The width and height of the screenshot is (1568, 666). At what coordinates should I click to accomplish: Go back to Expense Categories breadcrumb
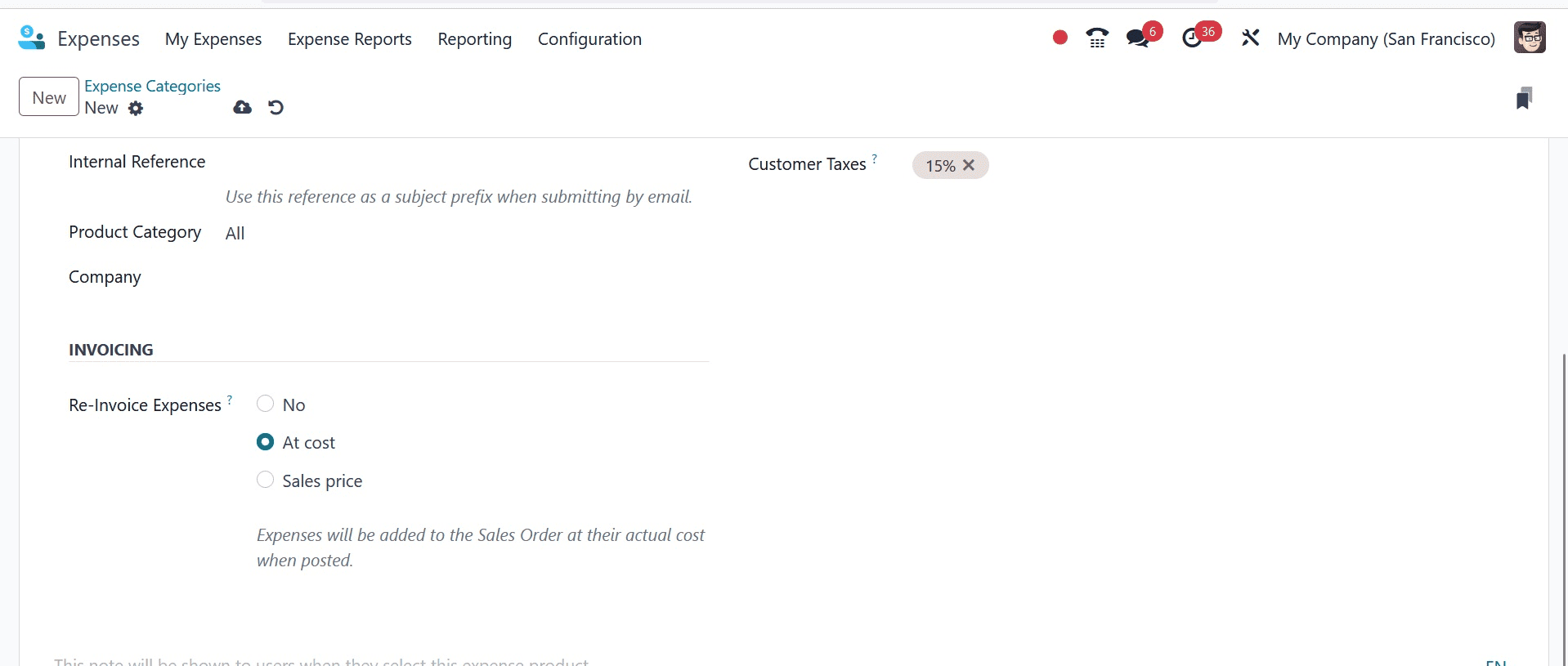tap(152, 86)
